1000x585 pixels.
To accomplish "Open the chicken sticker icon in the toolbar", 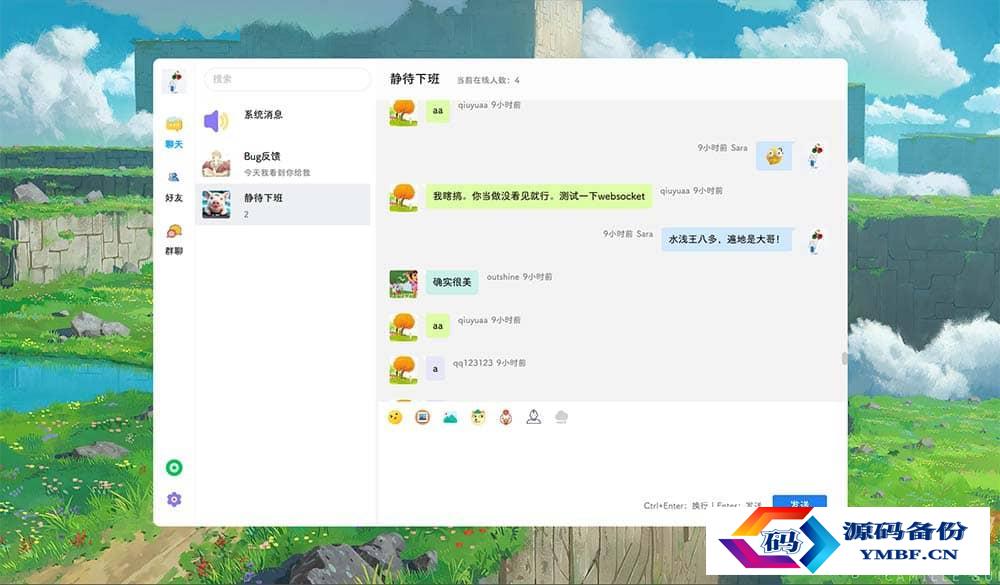I will pos(506,417).
